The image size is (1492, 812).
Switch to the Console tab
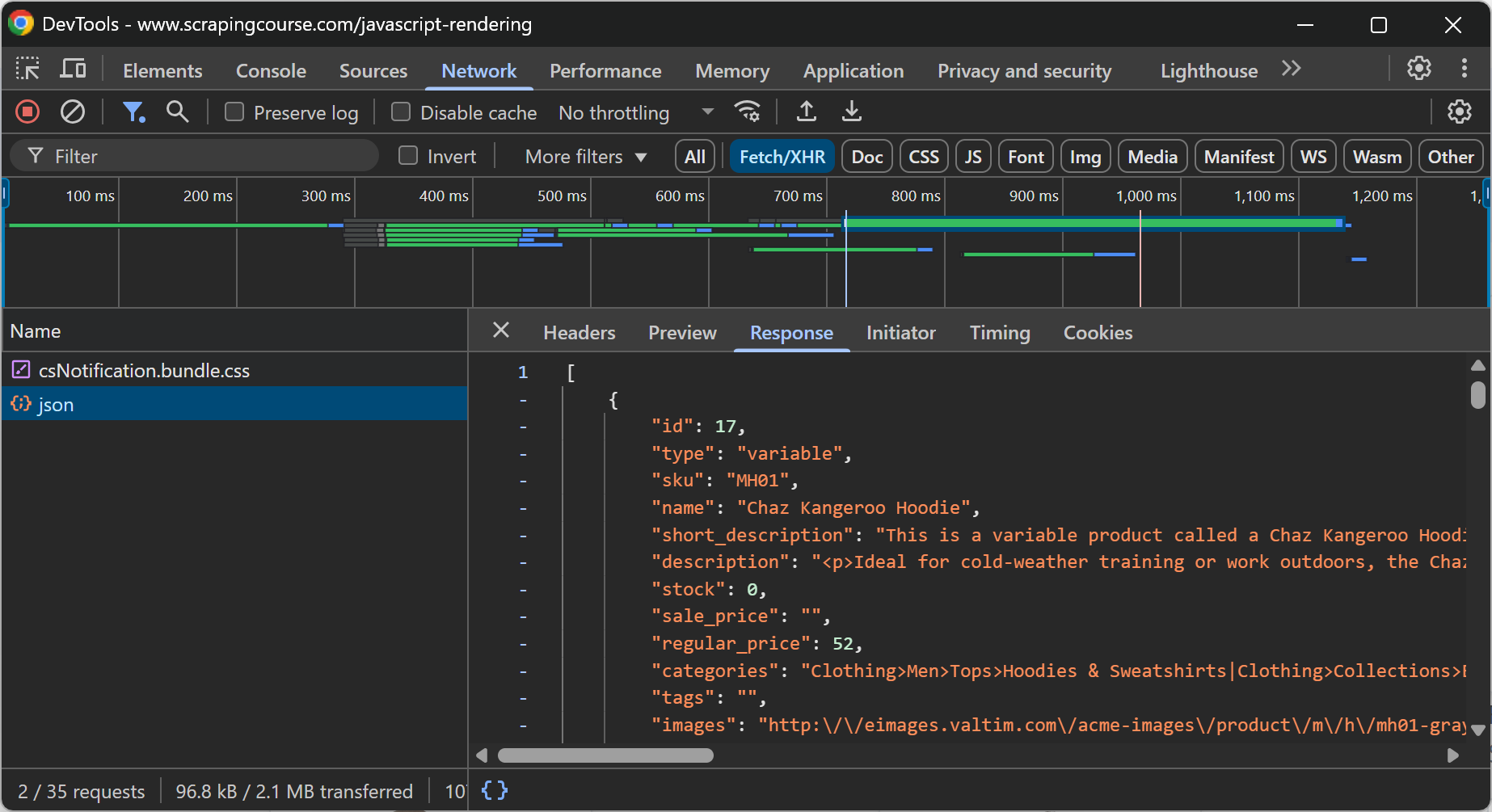[271, 71]
